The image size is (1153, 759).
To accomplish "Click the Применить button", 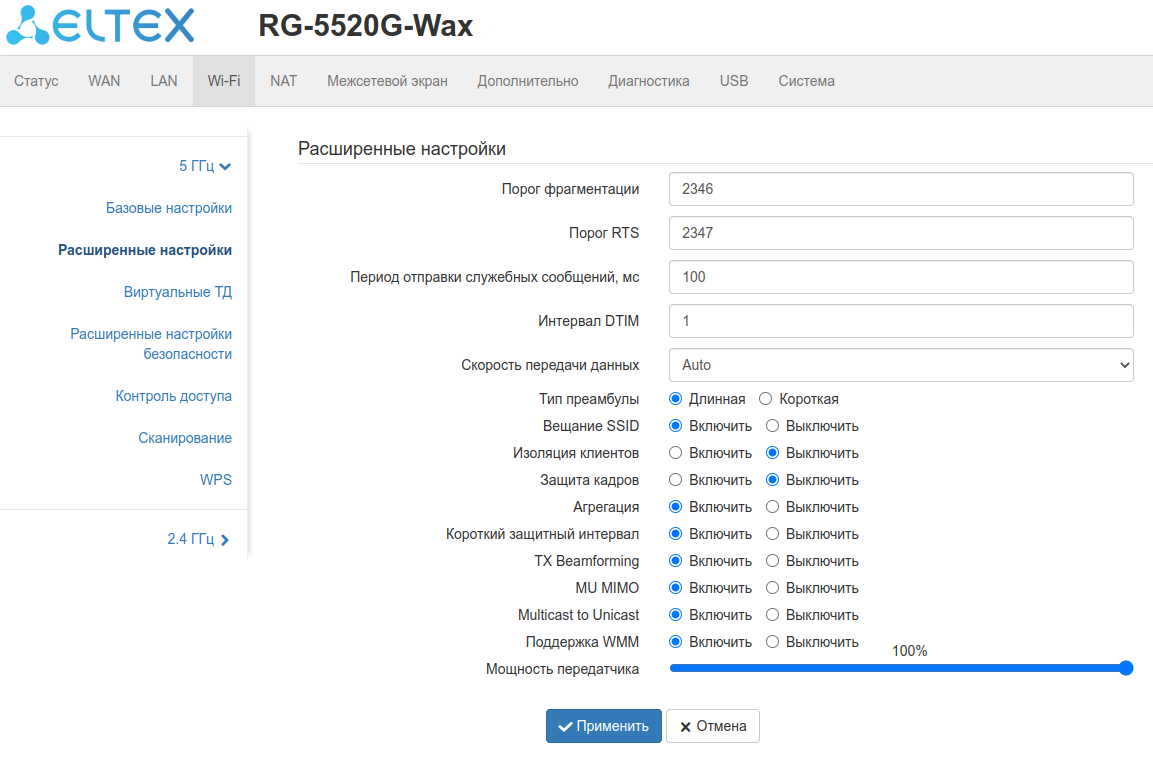I will pos(604,726).
